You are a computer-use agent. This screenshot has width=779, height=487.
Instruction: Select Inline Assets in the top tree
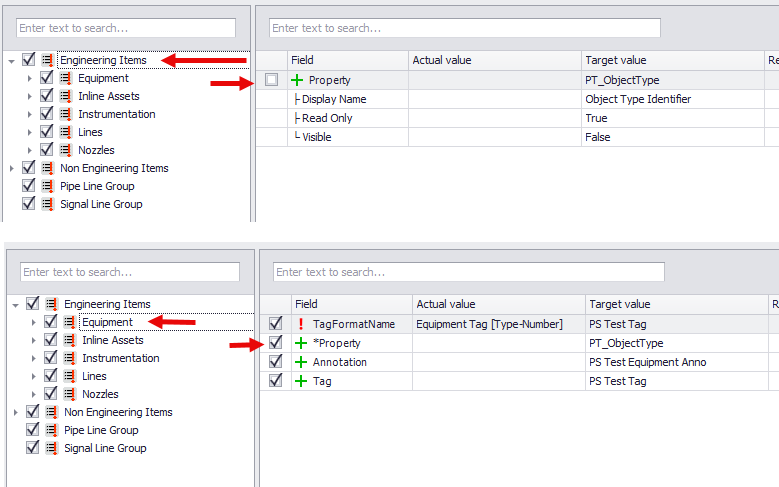click(x=108, y=96)
